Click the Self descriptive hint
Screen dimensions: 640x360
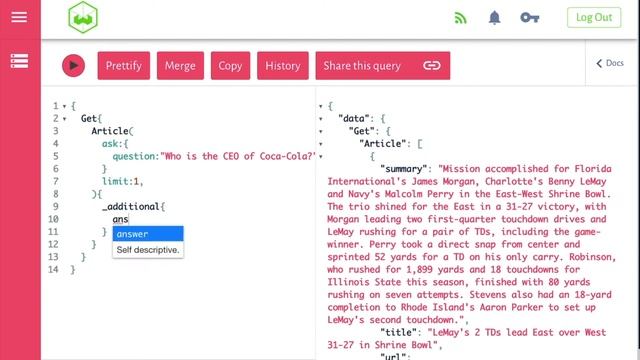click(x=148, y=250)
